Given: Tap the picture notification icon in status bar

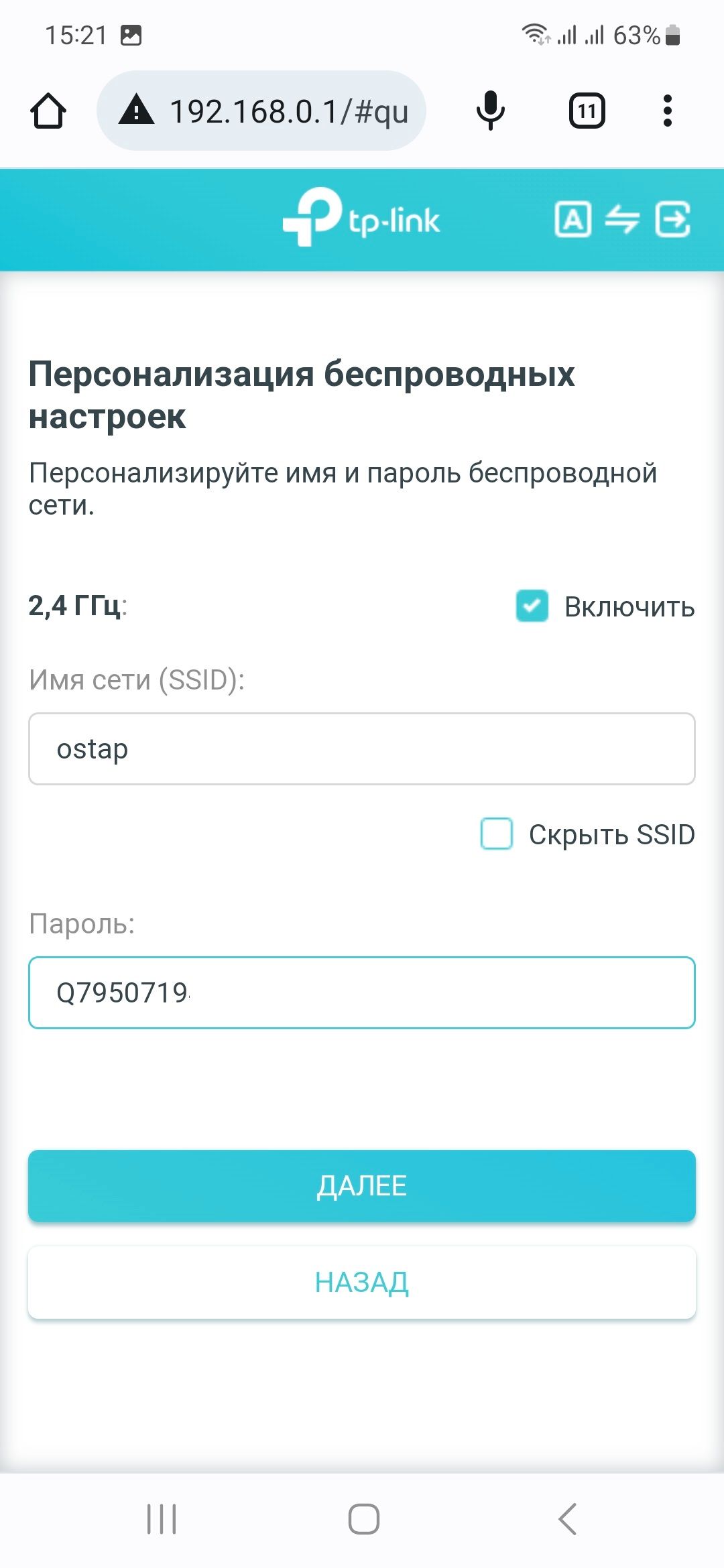Looking at the screenshot, I should pyautogui.click(x=131, y=35).
